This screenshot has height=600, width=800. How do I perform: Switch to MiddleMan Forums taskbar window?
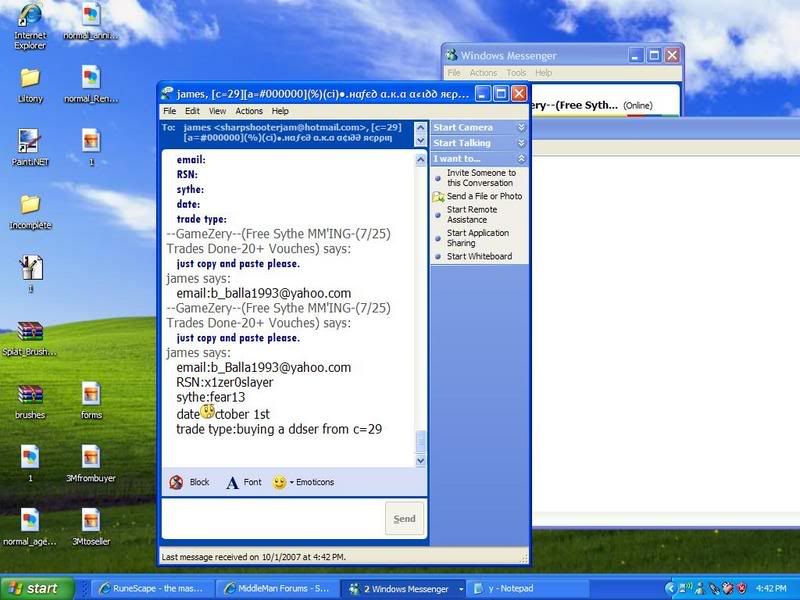point(279,588)
